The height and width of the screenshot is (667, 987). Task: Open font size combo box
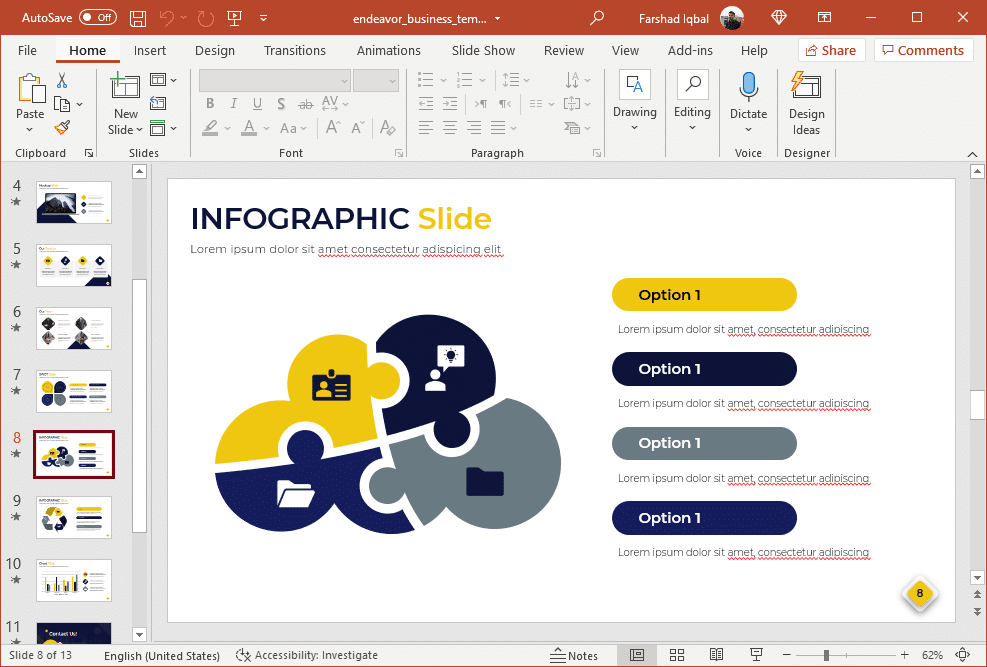coord(376,81)
